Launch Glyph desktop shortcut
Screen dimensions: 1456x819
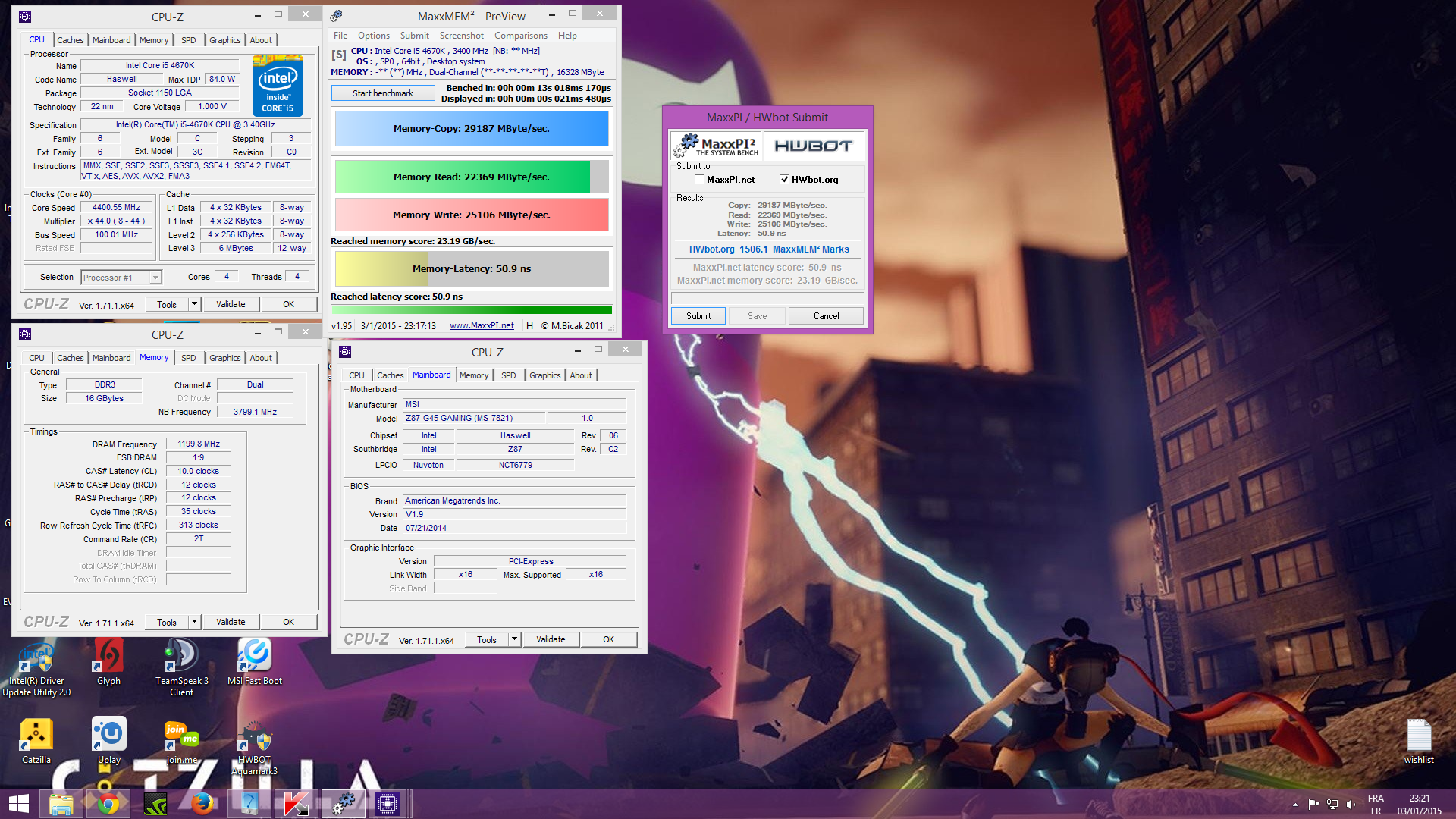coord(108,662)
